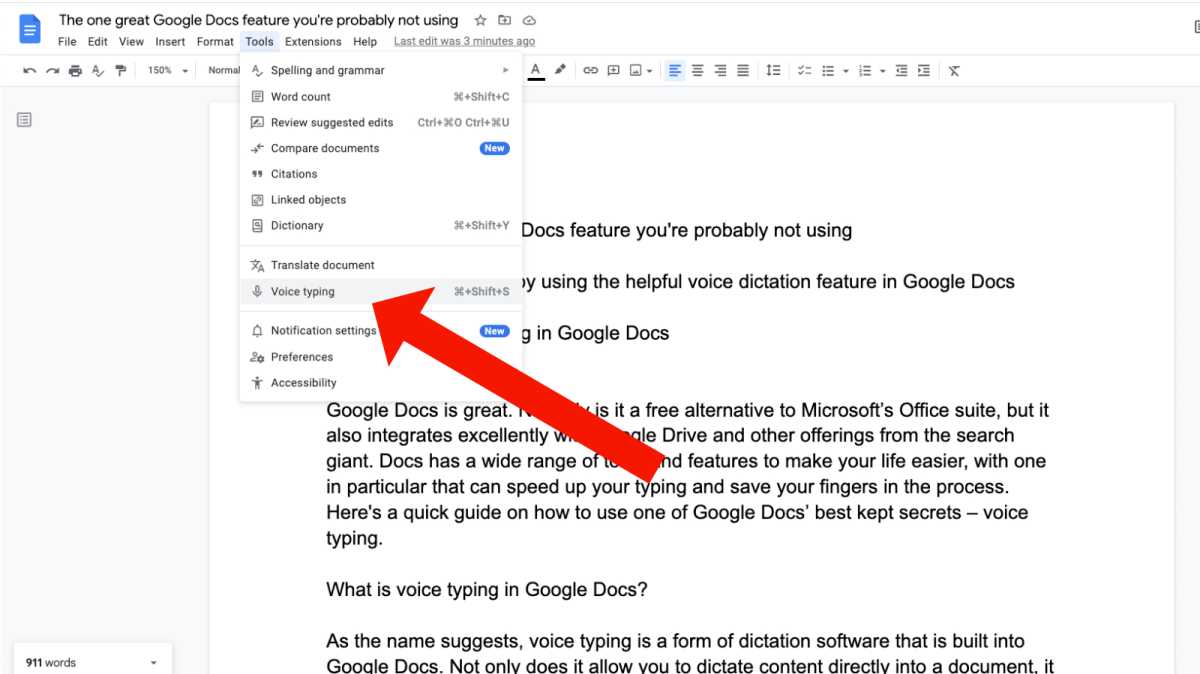The width and height of the screenshot is (1200, 674).
Task: Place cursor in 'What is voice typing' heading
Action: click(x=487, y=589)
